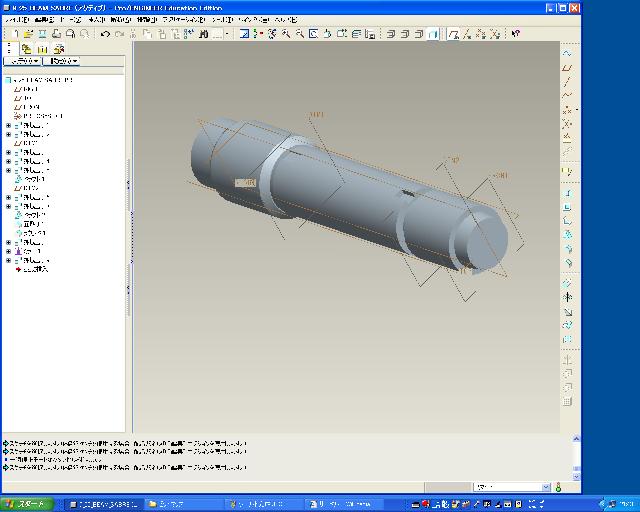Click the Undo arrow in the toolbar

click(105, 33)
